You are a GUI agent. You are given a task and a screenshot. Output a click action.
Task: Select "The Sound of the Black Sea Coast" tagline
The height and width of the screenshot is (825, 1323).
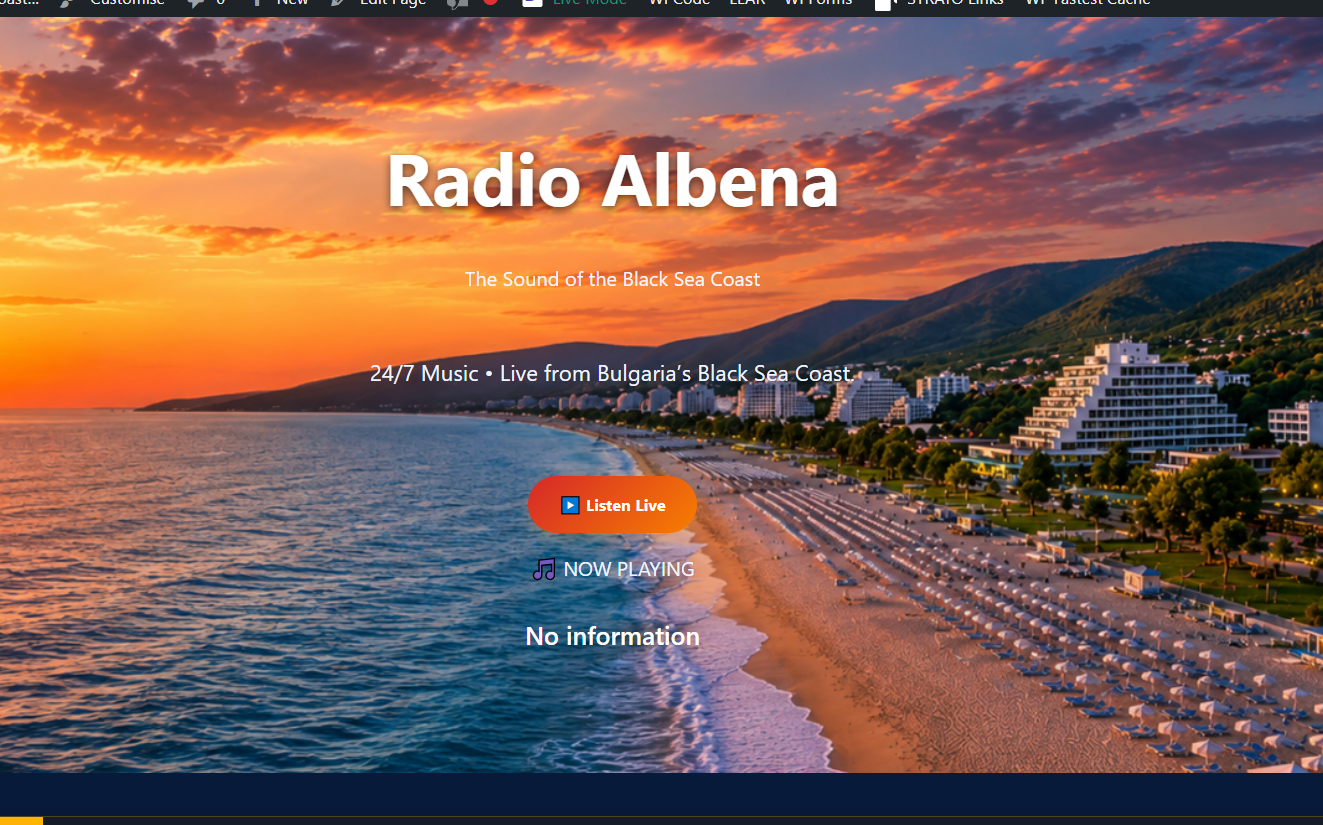tap(612, 279)
